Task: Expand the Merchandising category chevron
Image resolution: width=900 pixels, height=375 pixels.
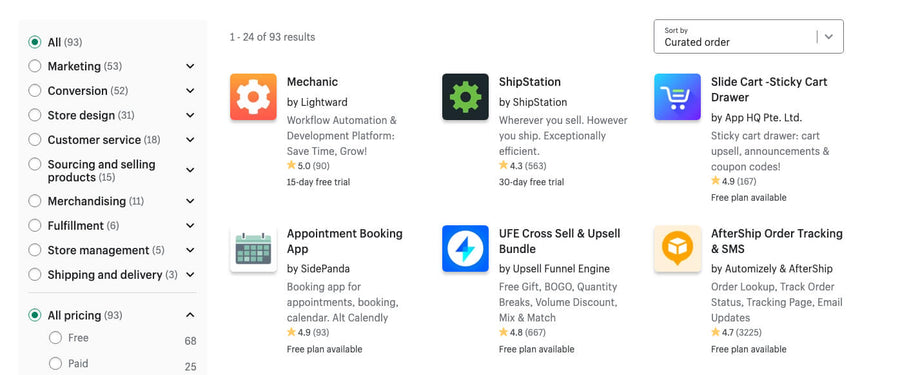Action: point(190,201)
